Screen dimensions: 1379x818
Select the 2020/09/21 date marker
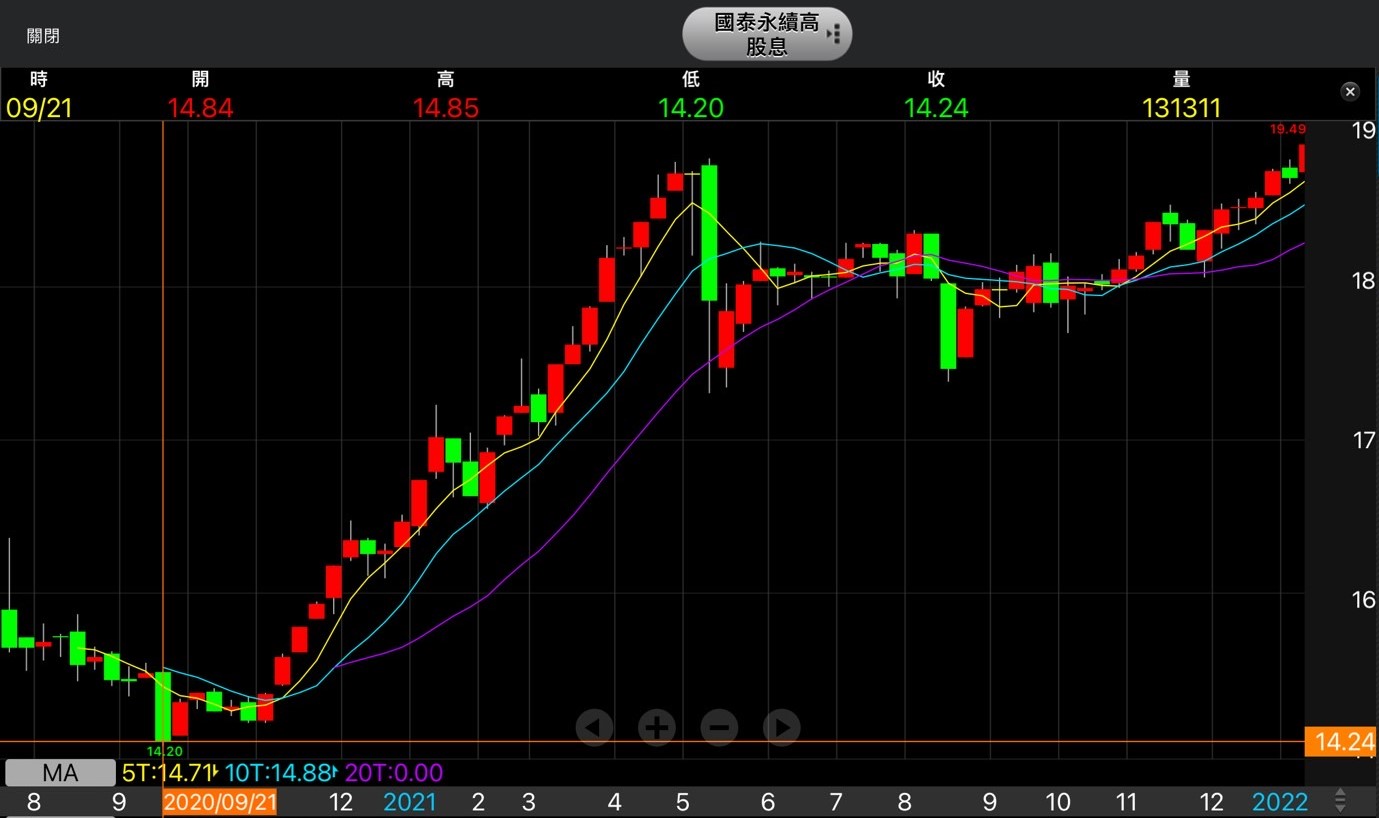point(219,802)
